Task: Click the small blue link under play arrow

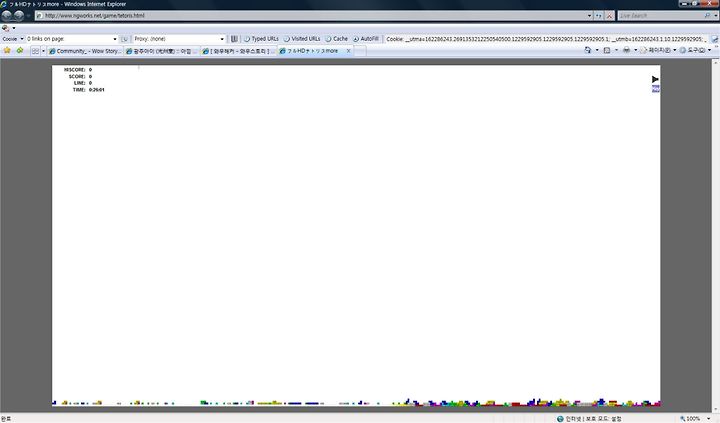Action: click(x=656, y=89)
